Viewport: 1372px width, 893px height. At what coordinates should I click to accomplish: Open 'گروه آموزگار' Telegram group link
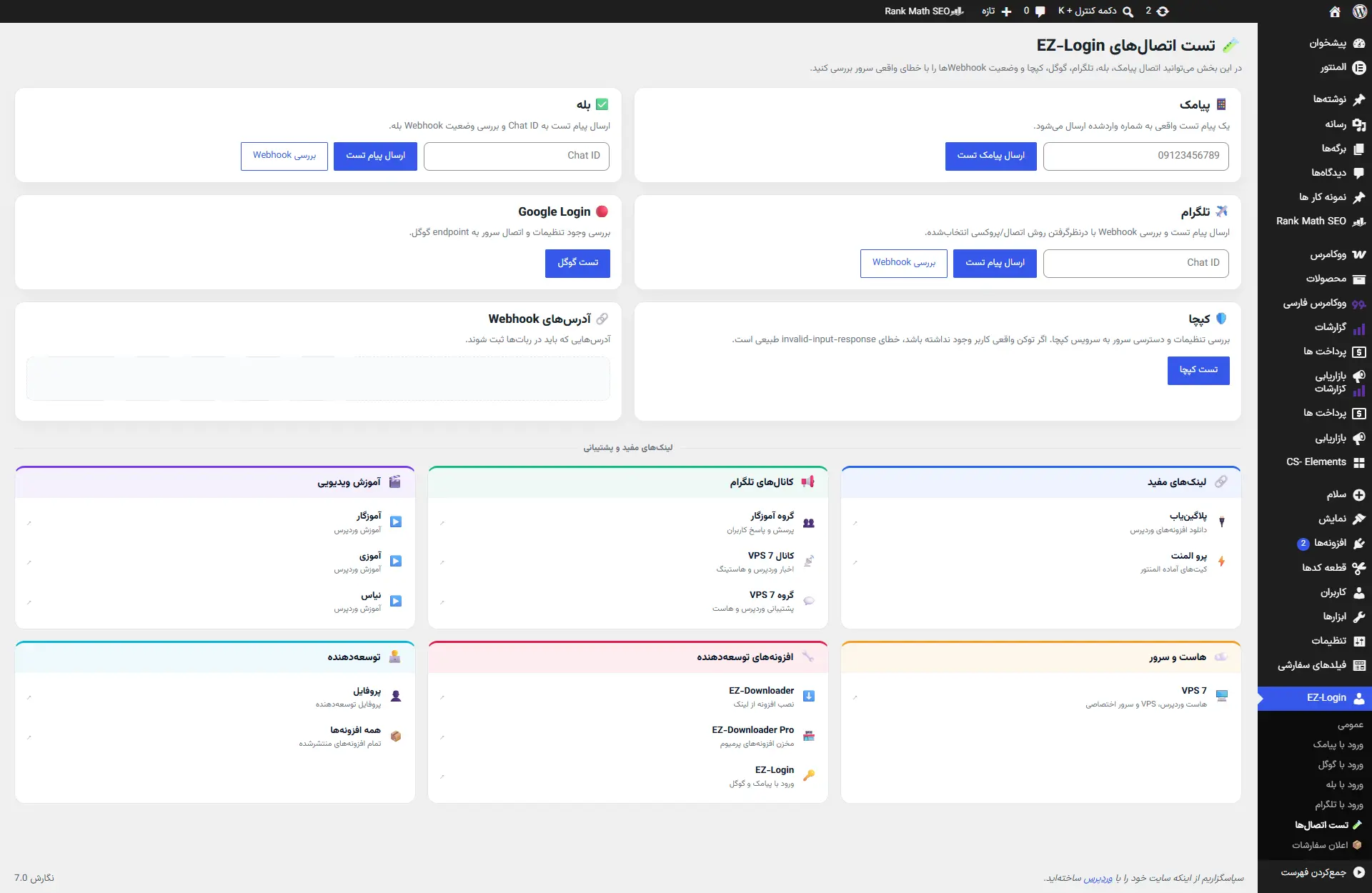pos(627,522)
